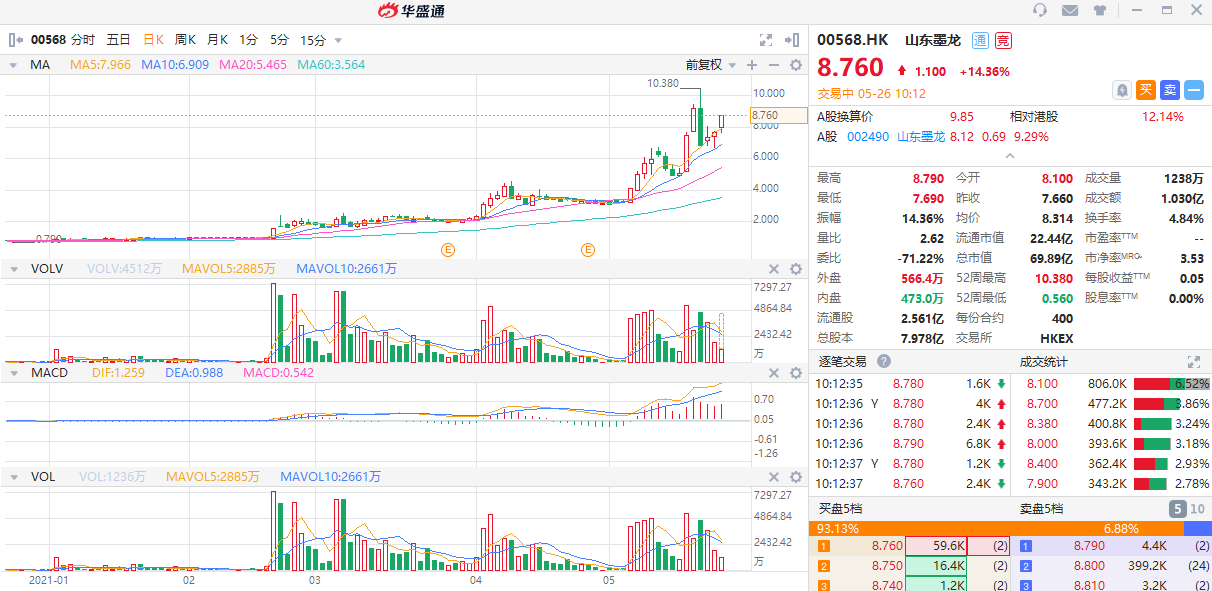
Task: Click stock code 00568 in toolbar
Action: pyautogui.click(x=48, y=40)
